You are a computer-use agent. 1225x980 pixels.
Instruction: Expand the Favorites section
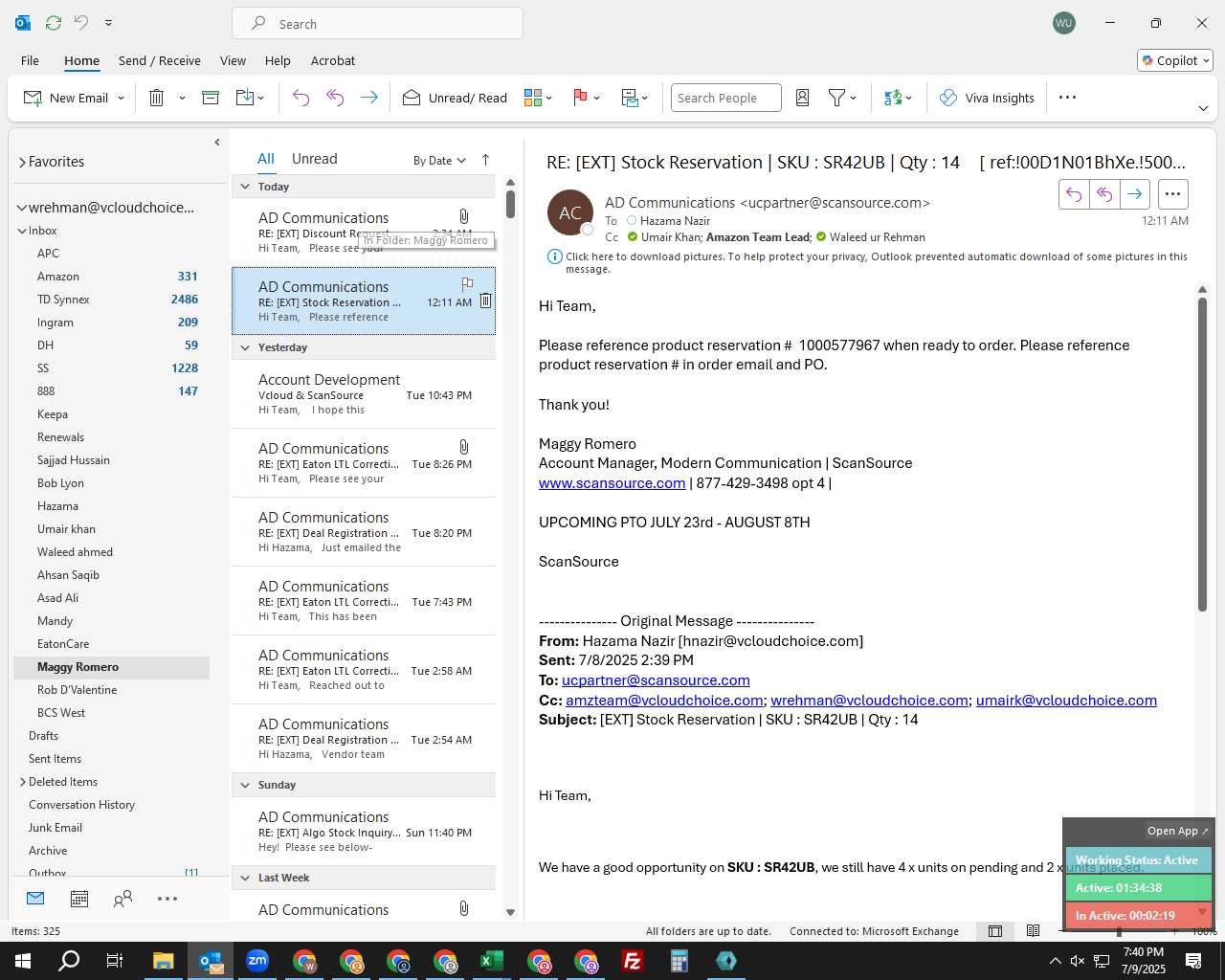[22, 162]
